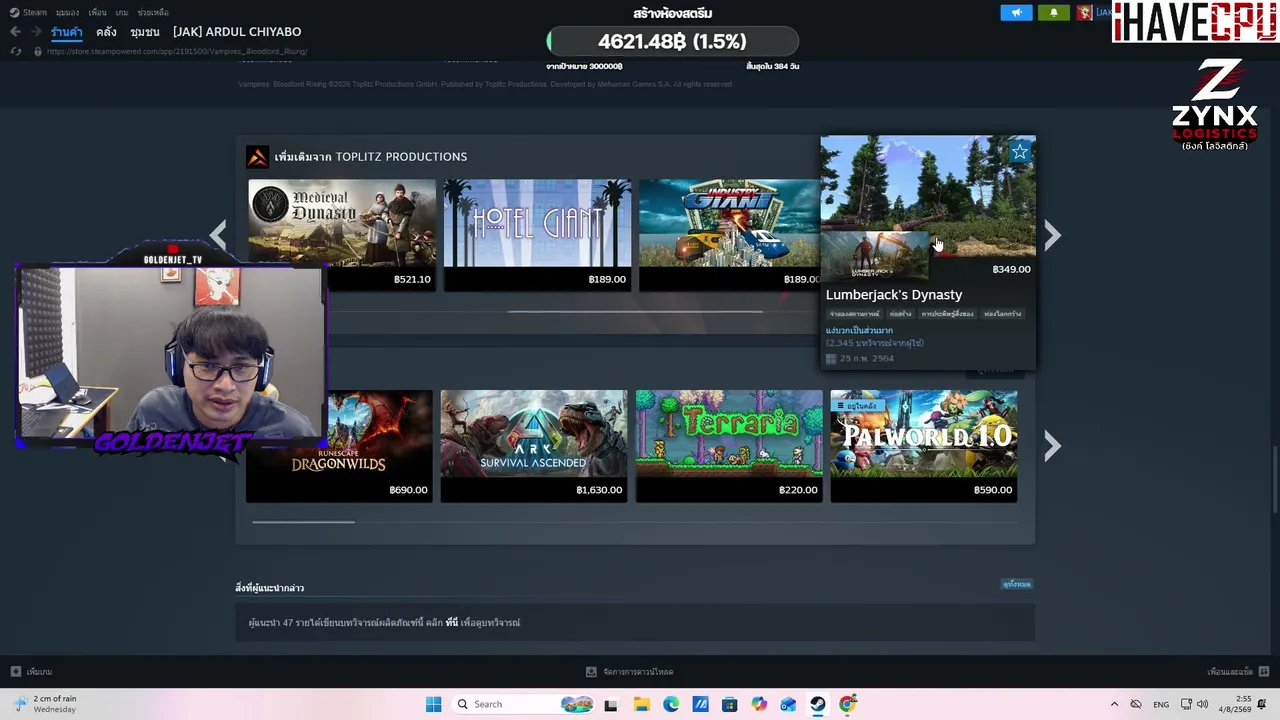1280x720 pixels.
Task: Open the Palworld 1.0 game card
Action: point(924,446)
